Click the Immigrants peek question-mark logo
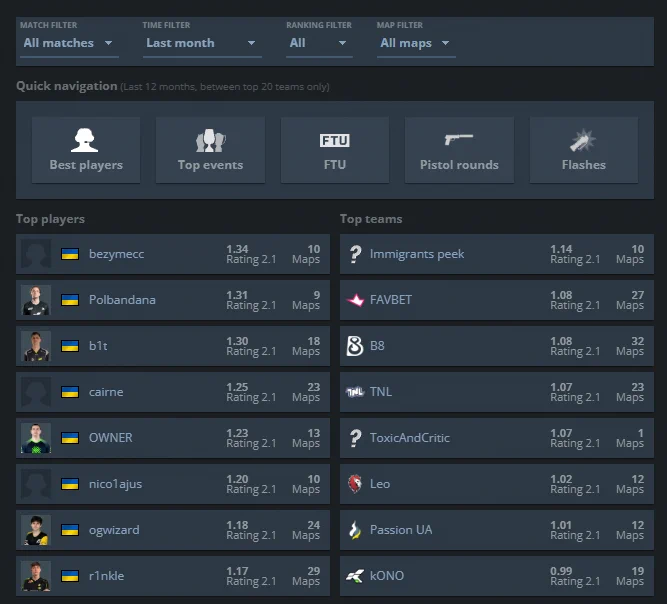The height and width of the screenshot is (604, 667). pyautogui.click(x=355, y=254)
